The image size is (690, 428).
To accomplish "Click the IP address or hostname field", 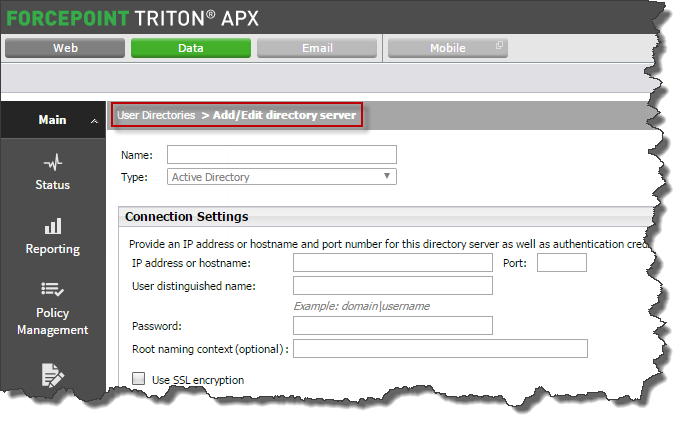I will 393,263.
